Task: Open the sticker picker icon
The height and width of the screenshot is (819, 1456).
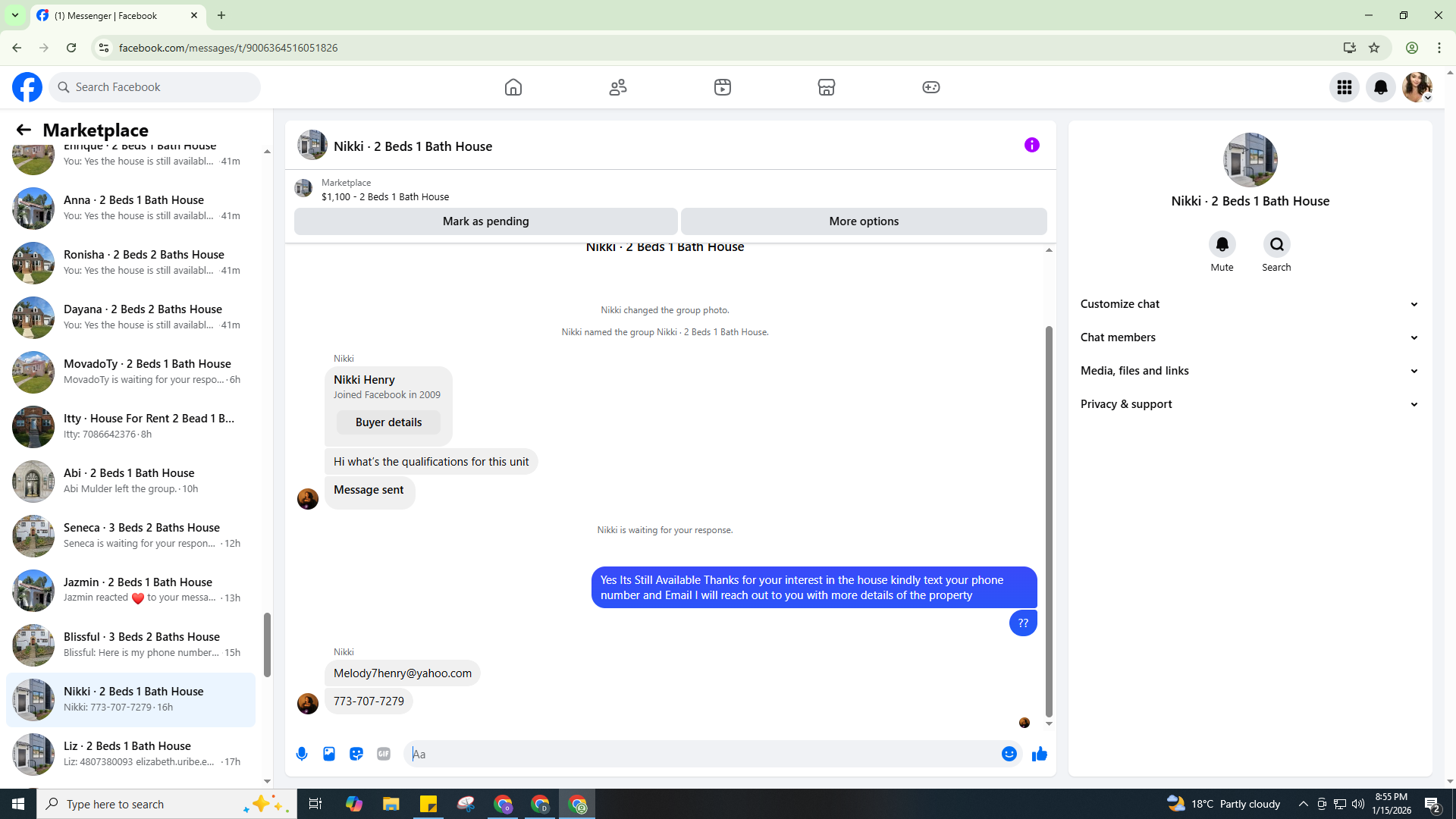Action: [356, 754]
